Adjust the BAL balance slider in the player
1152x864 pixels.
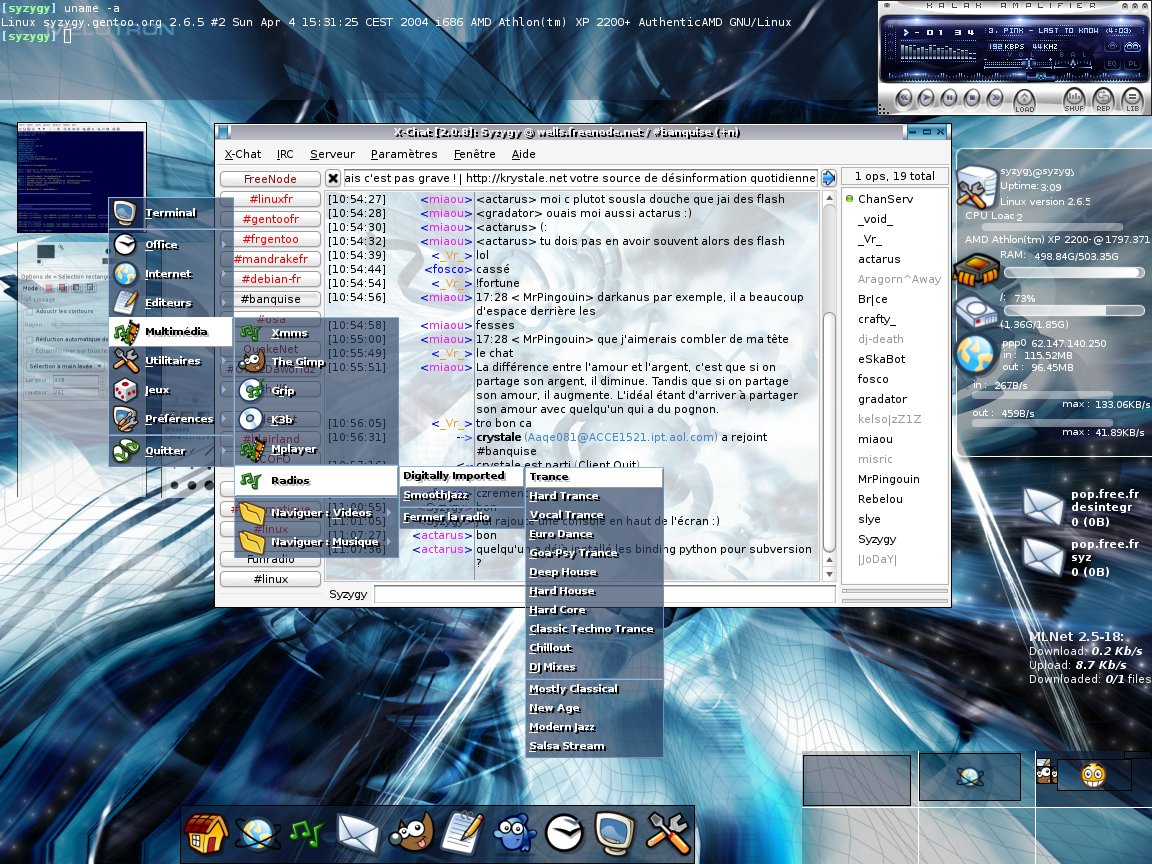(1074, 64)
